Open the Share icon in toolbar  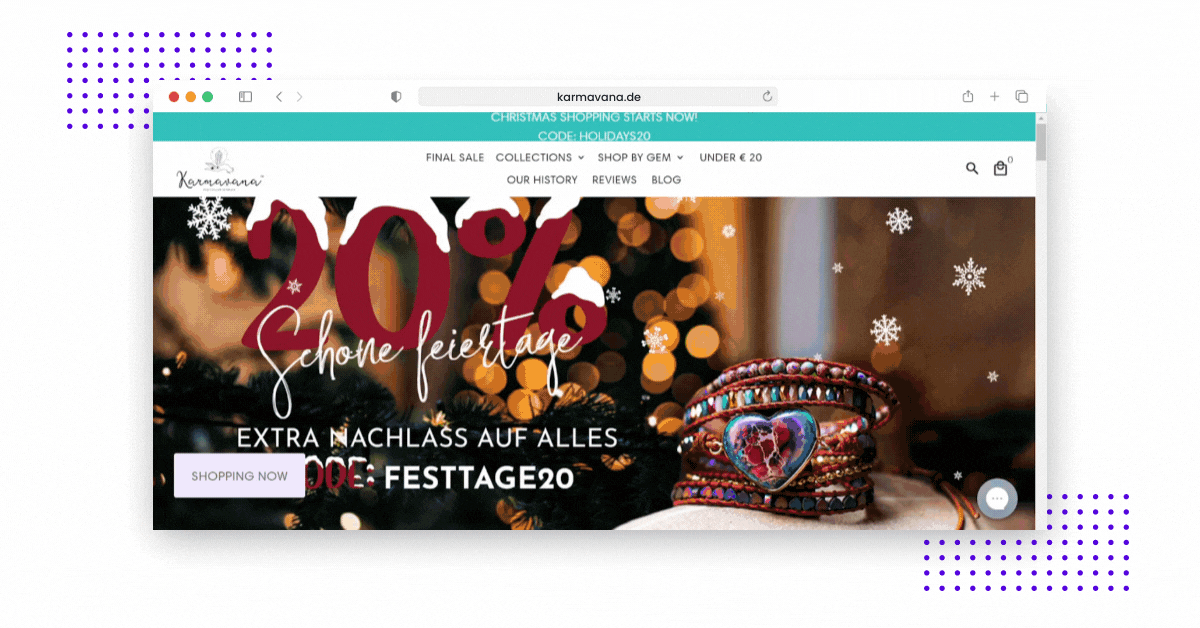tap(968, 96)
